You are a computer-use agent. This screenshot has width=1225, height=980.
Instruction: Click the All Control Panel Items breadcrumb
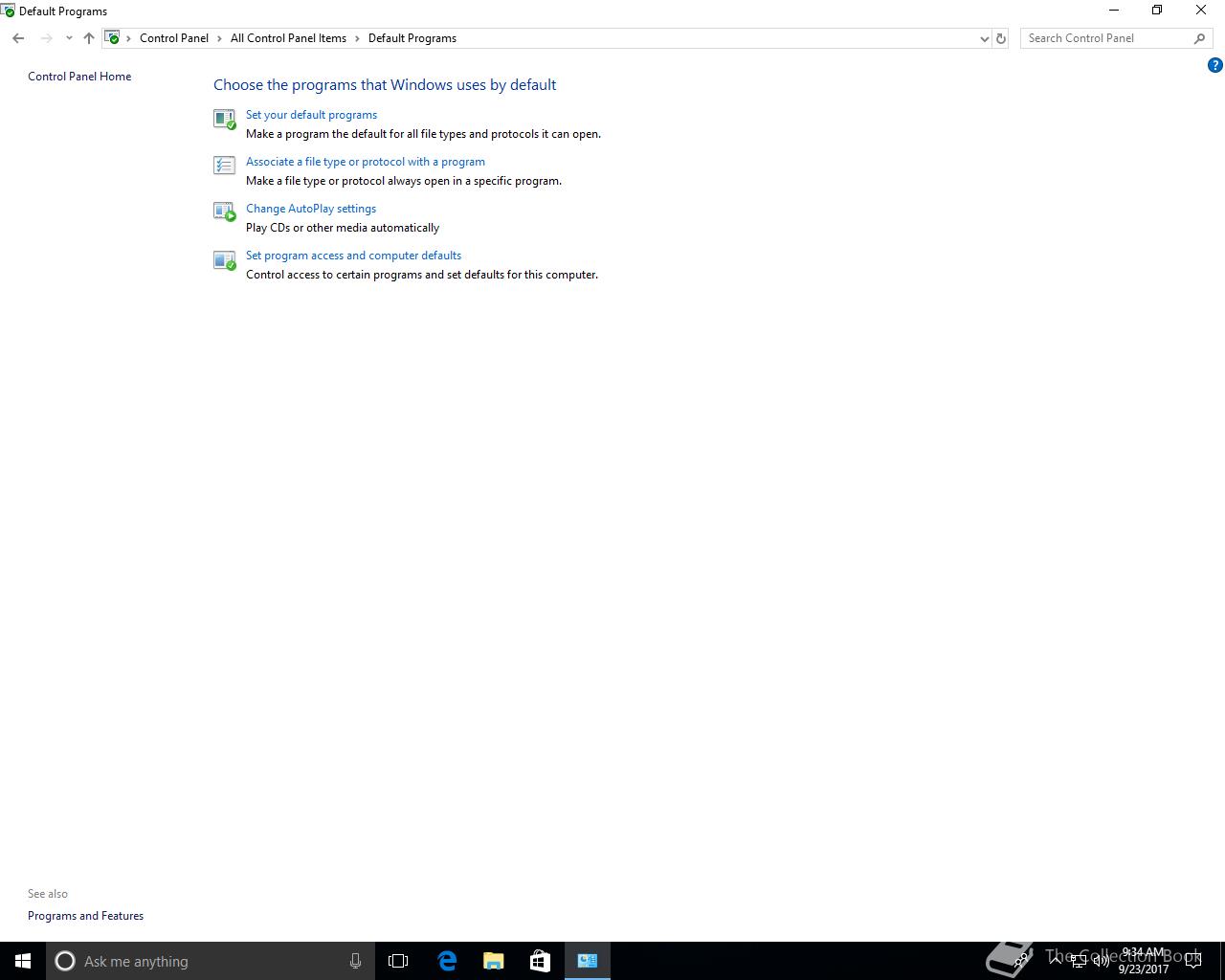288,38
